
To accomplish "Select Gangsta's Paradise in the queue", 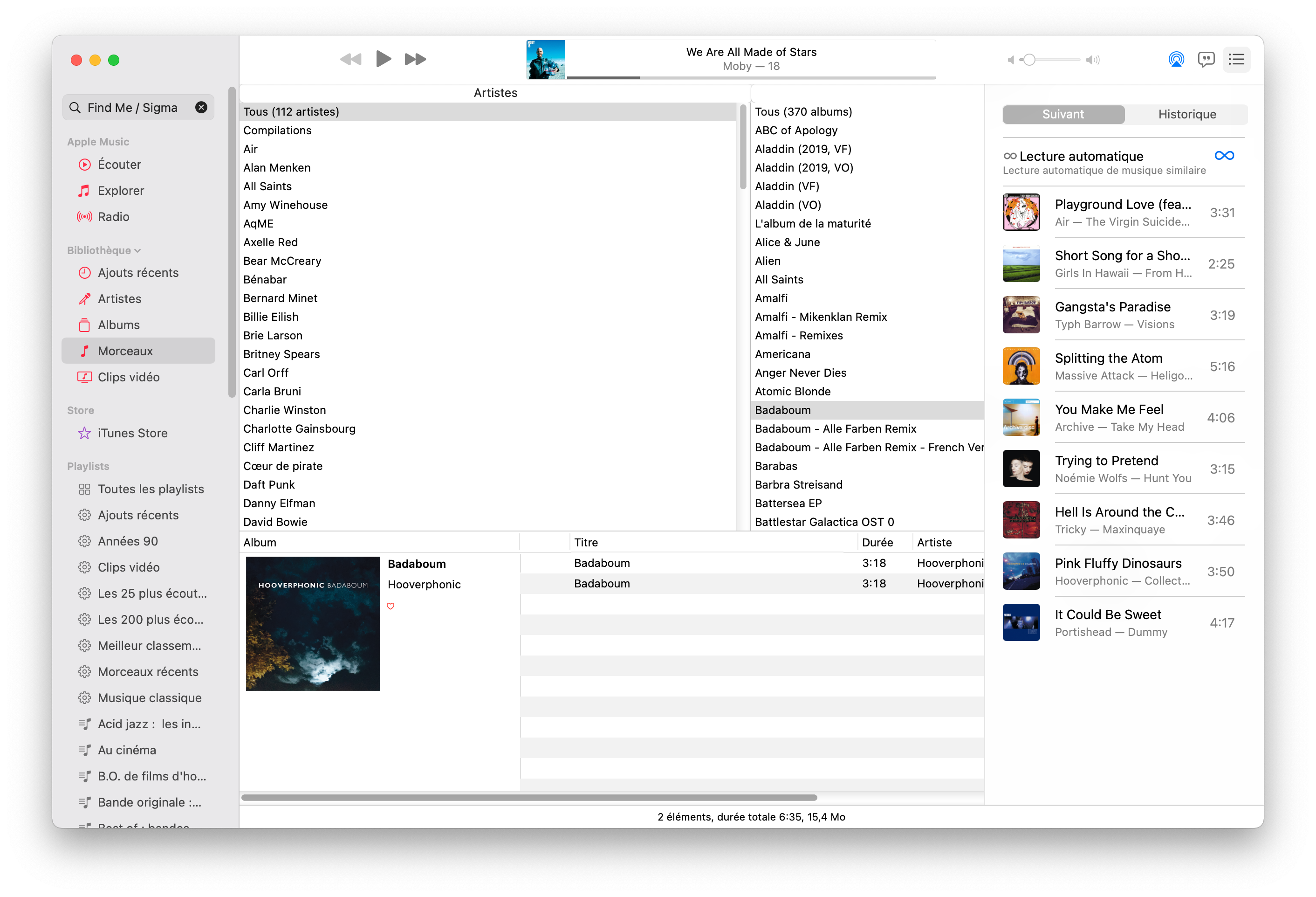I will click(x=1124, y=315).
